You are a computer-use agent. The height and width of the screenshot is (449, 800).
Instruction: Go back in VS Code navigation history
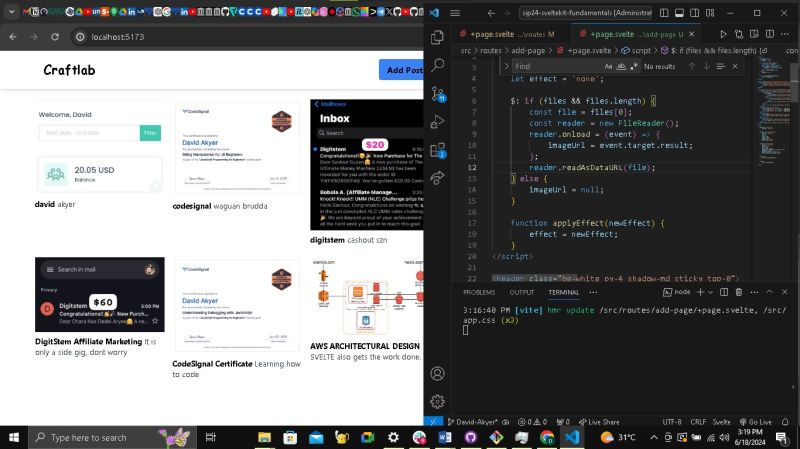tap(491, 13)
